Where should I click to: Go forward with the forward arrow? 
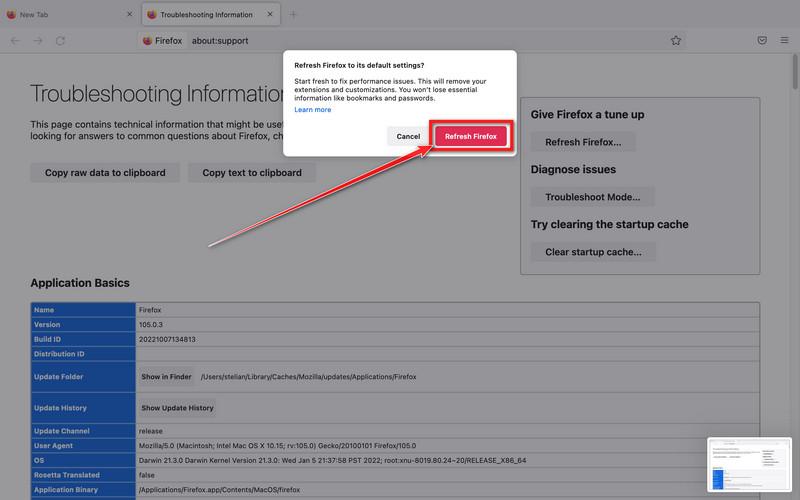tap(38, 41)
